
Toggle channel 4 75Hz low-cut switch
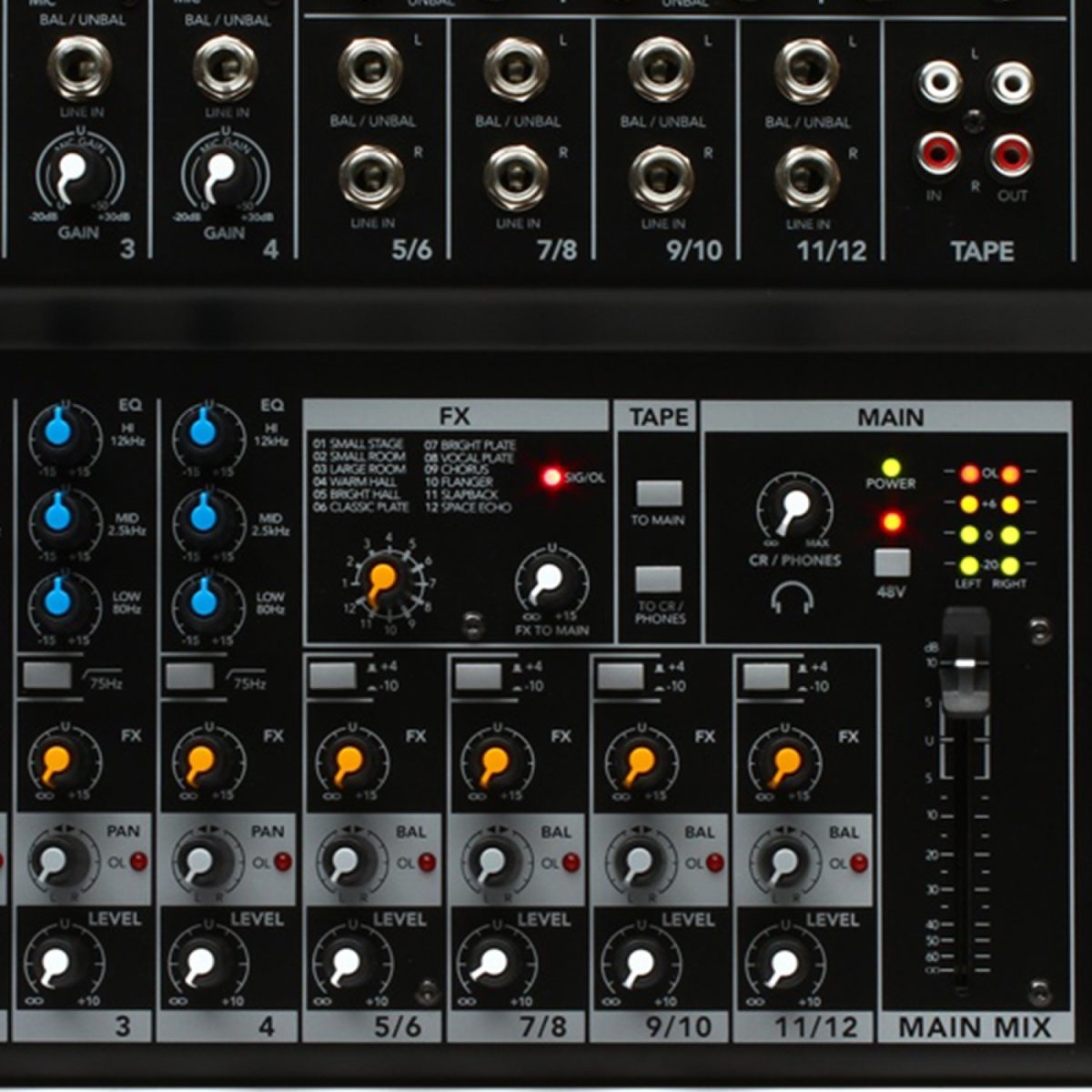tap(190, 676)
